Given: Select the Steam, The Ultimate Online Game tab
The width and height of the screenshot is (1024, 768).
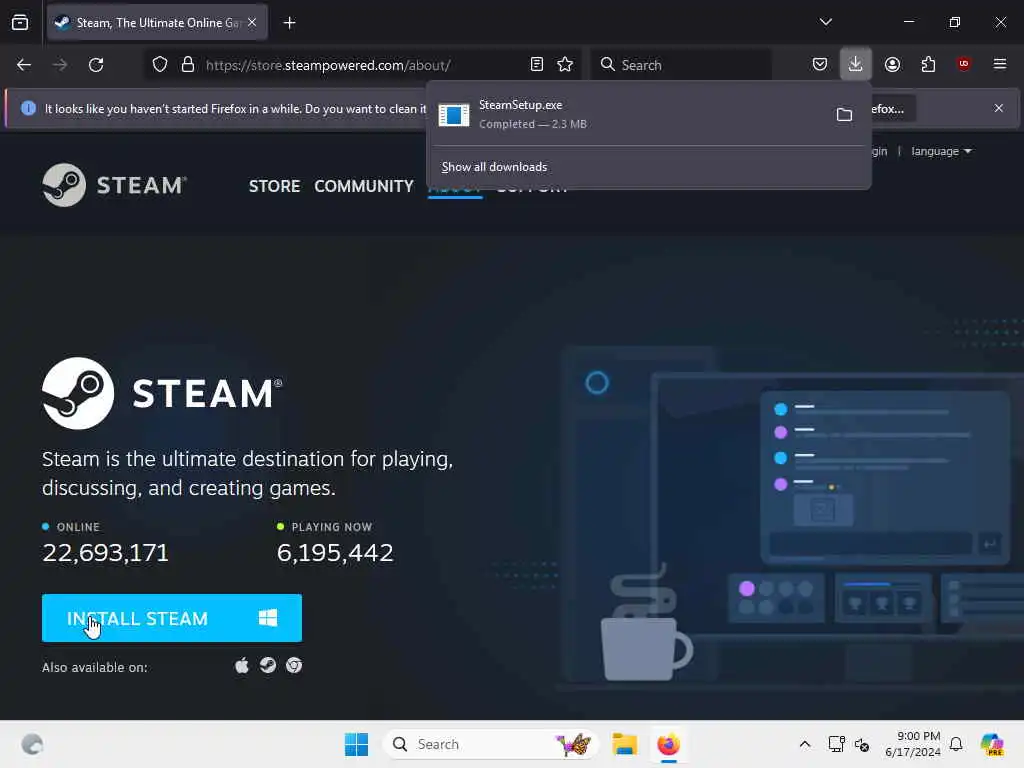Looking at the screenshot, I should tap(157, 23).
